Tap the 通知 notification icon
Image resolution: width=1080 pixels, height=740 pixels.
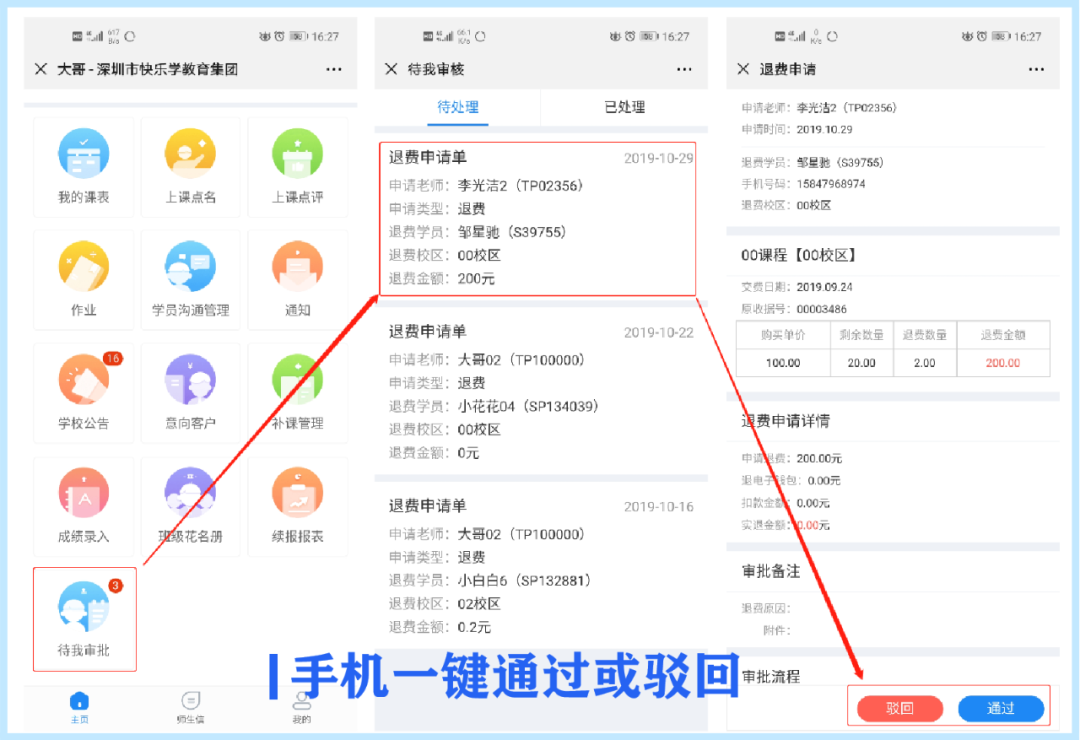(298, 268)
